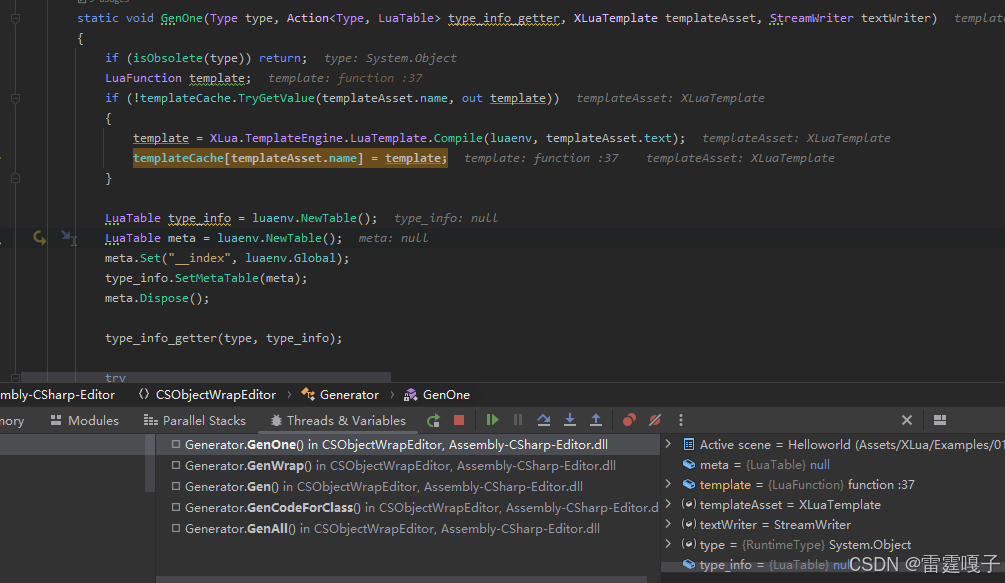1005x583 pixels.
Task: Click the namespace icon beside CSObjectWrapEditor breadcrumb
Action: coord(144,395)
